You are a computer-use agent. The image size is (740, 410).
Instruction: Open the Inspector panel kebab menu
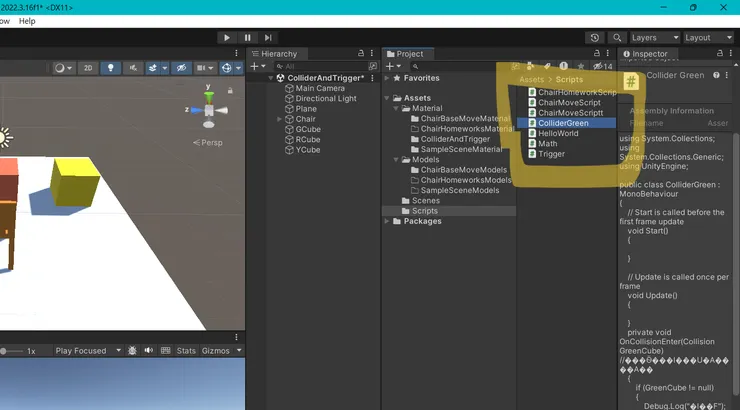click(731, 53)
